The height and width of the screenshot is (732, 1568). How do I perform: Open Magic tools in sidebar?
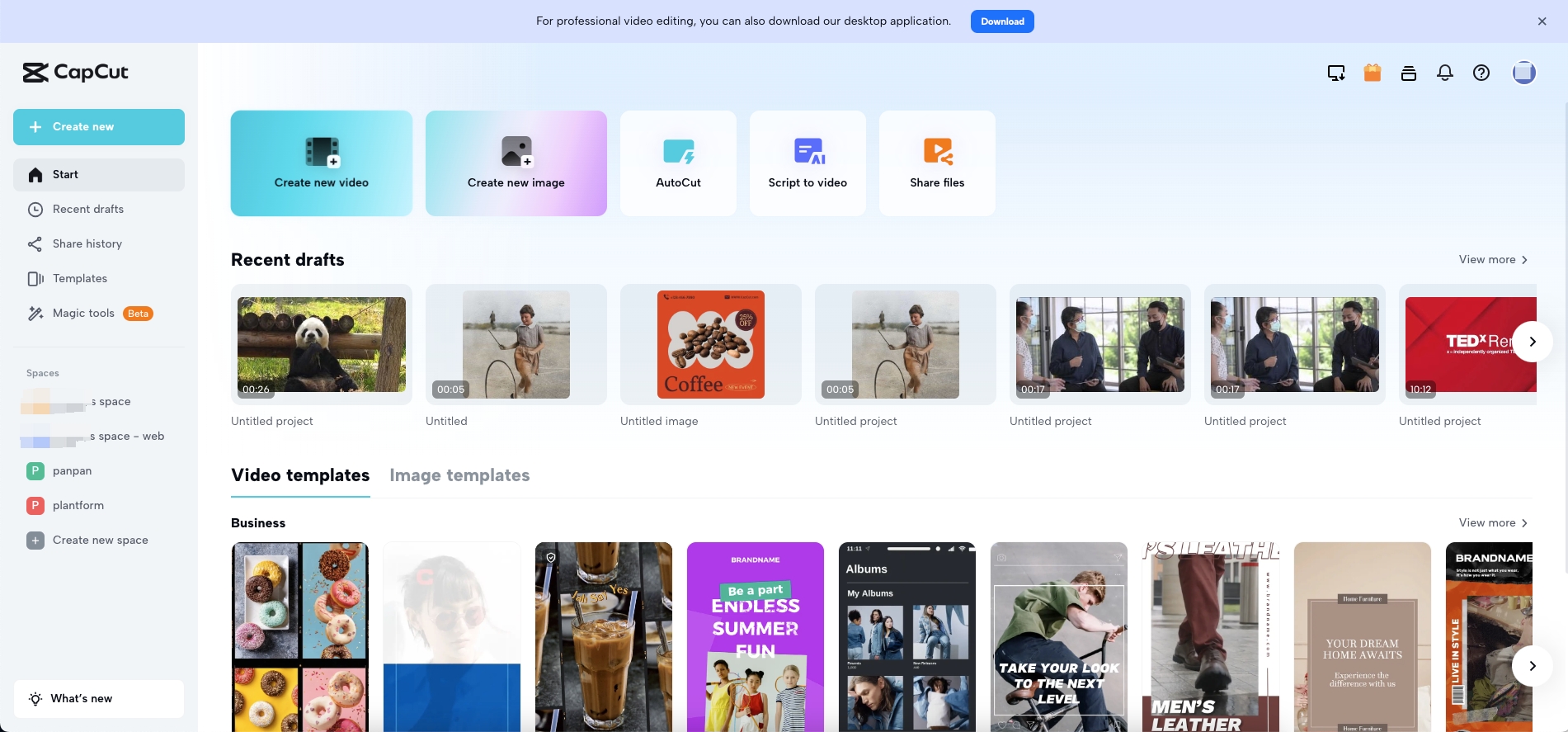pos(99,314)
